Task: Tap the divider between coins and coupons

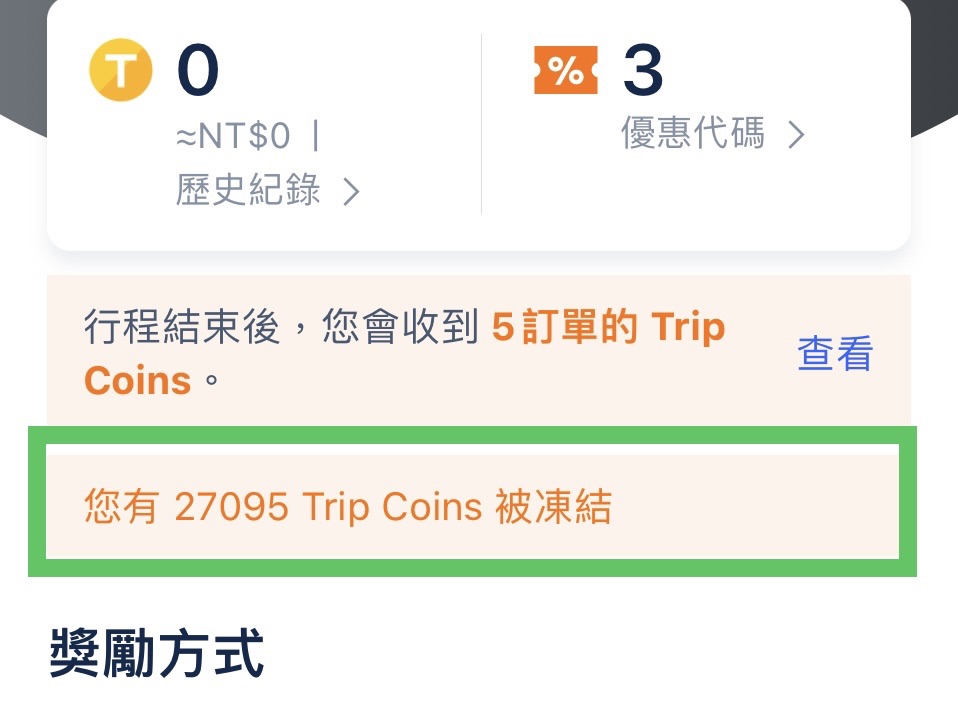Action: pyautogui.click(x=482, y=125)
